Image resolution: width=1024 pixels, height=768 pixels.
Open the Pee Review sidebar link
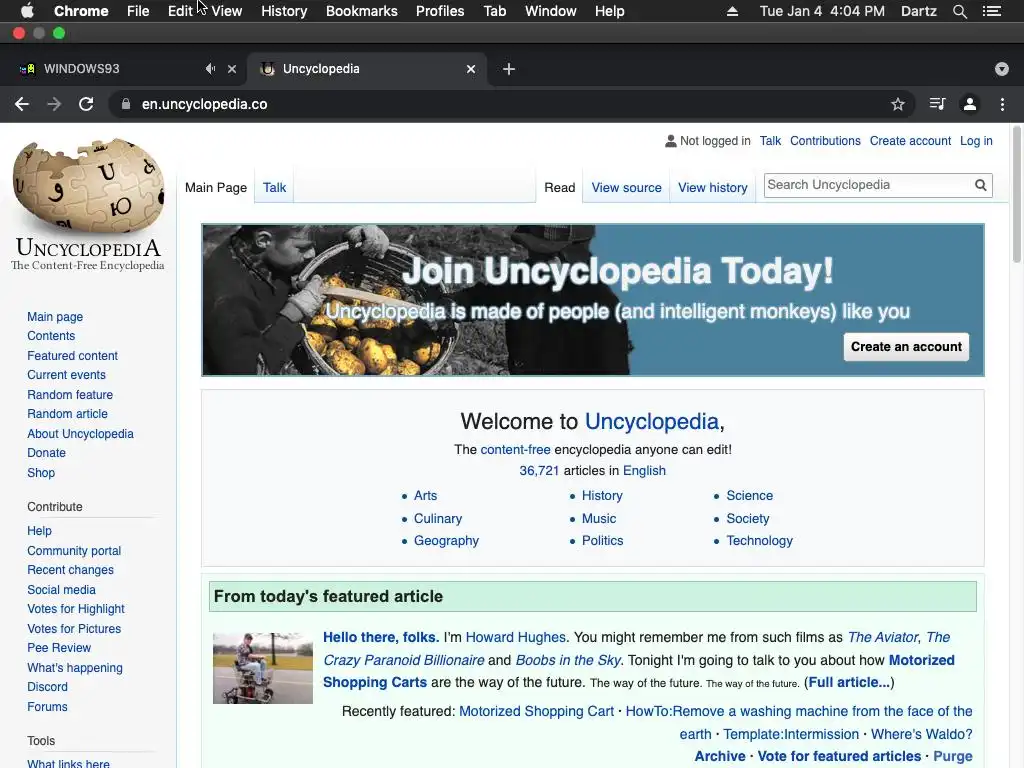[x=59, y=648]
